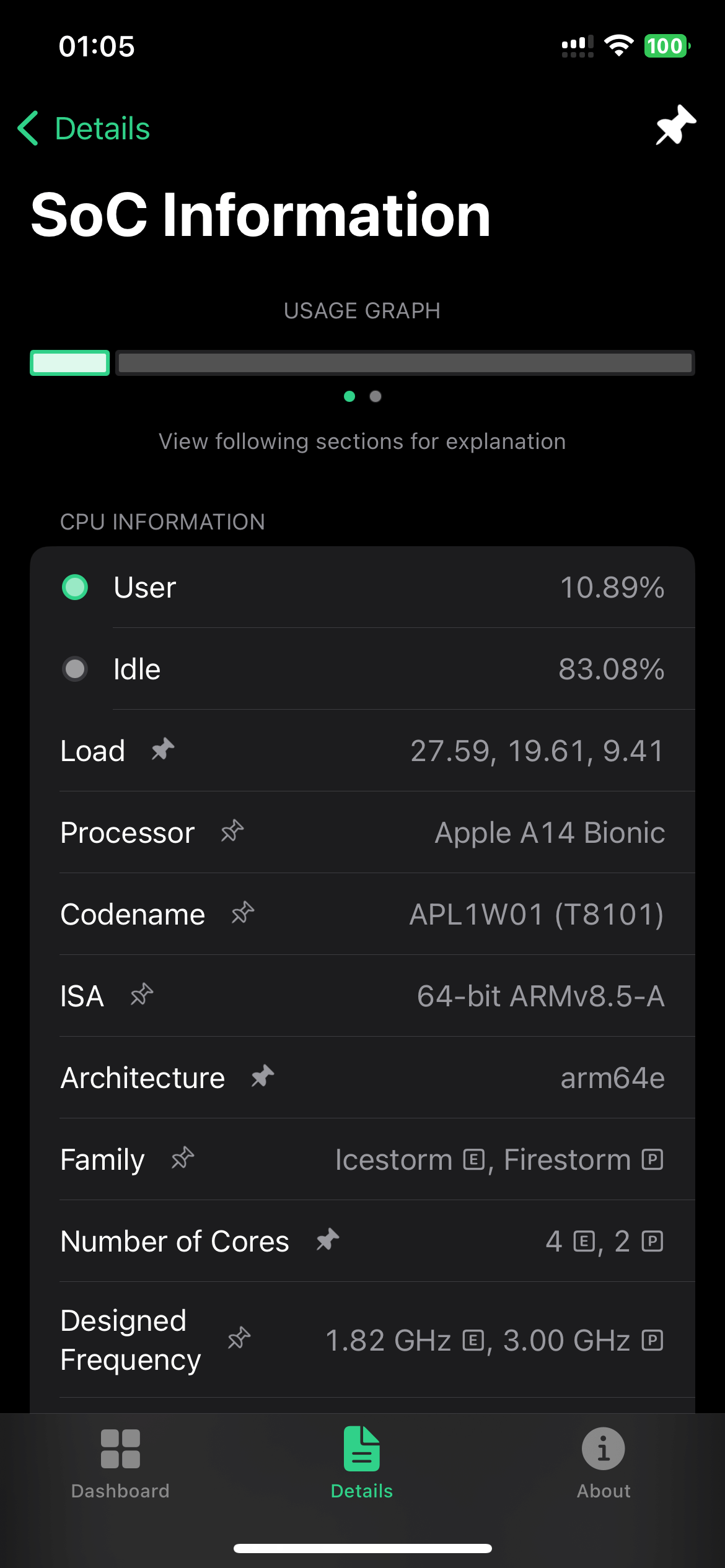Go back using the Details chevron

click(x=29, y=129)
